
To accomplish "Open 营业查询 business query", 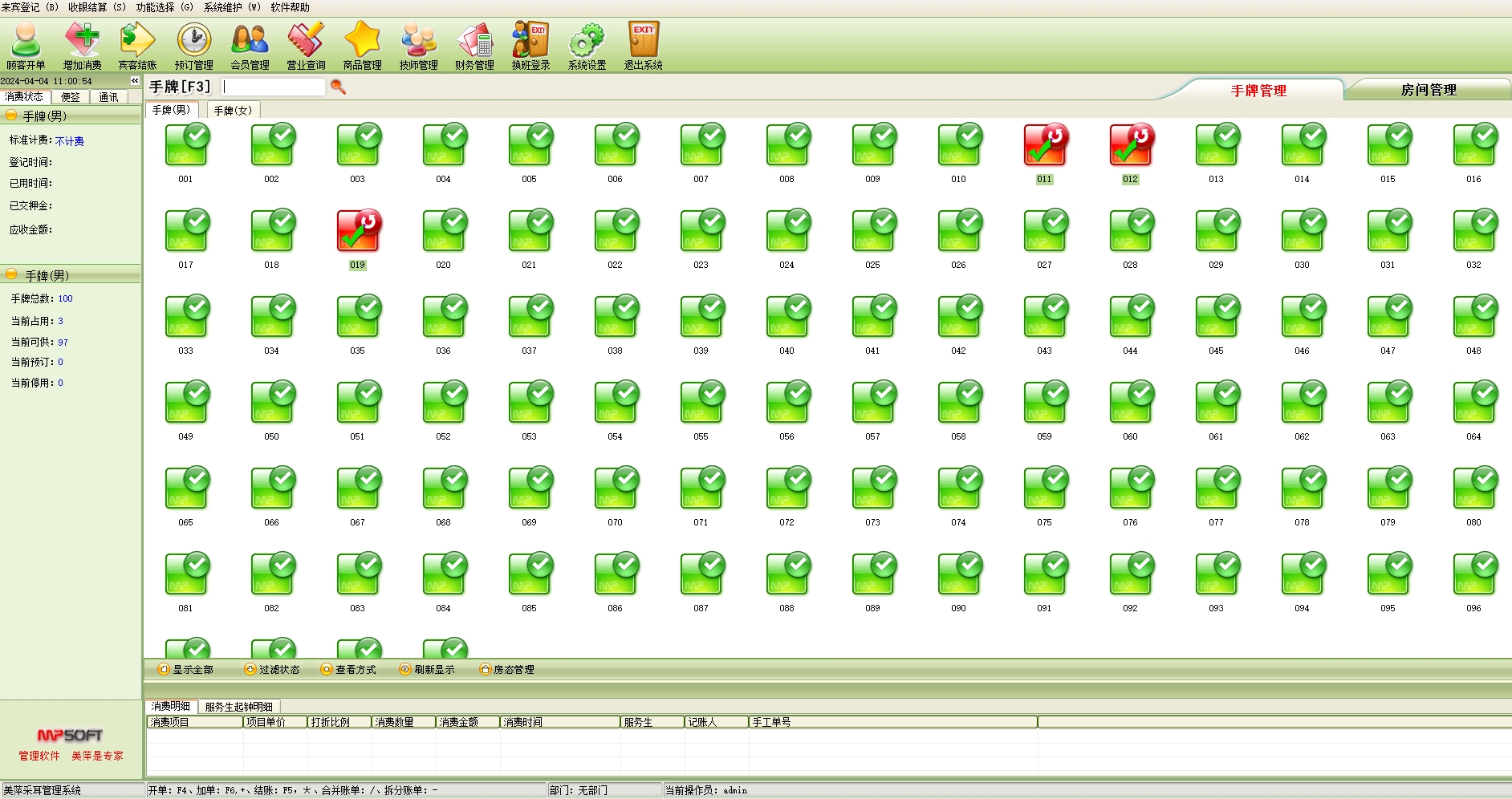I will pyautogui.click(x=306, y=47).
